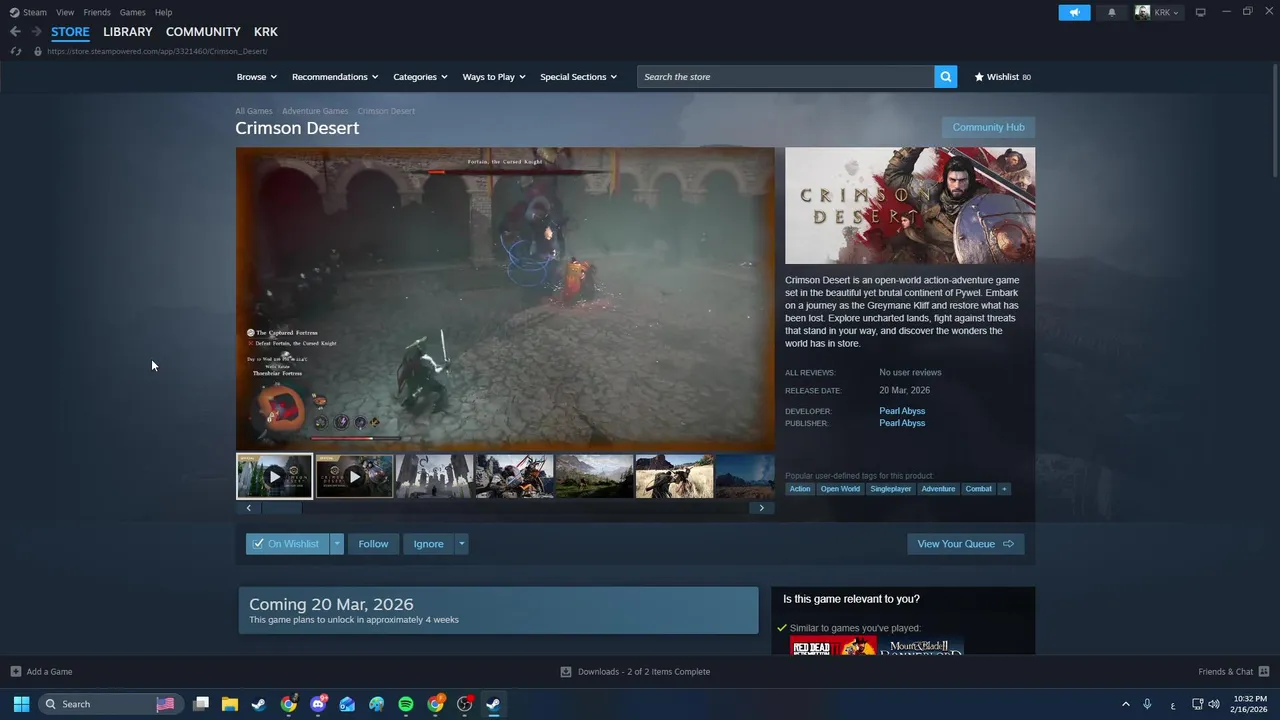Click the Ignore button

click(x=428, y=544)
